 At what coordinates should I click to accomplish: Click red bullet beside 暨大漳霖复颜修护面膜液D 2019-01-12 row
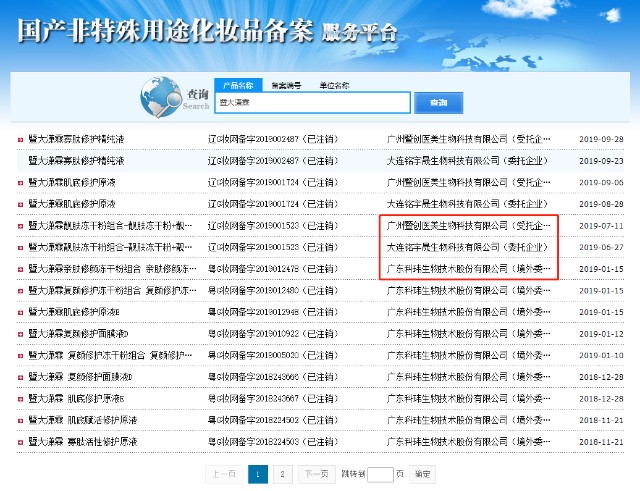20,334
